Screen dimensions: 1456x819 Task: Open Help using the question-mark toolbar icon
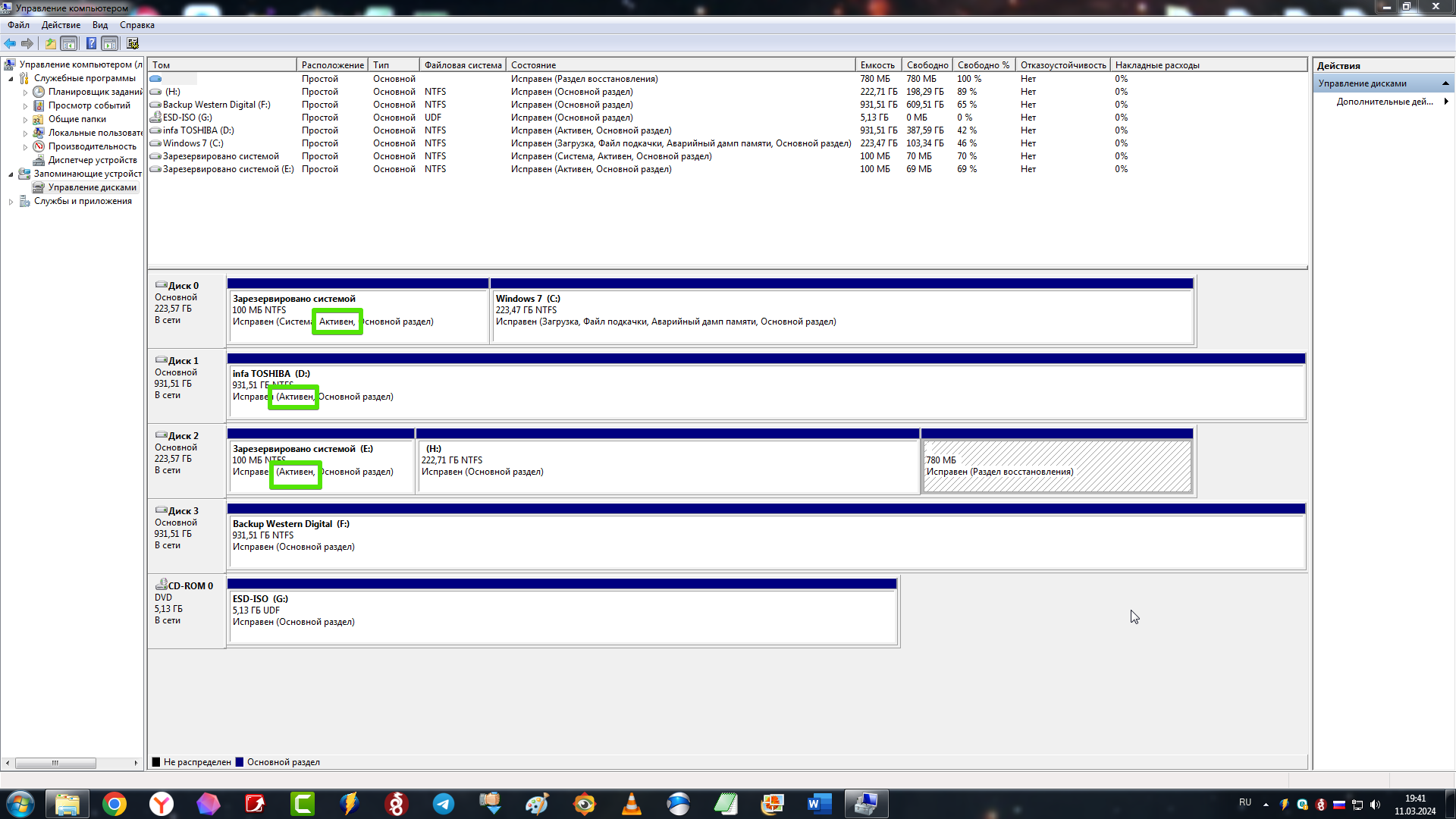[x=91, y=43]
